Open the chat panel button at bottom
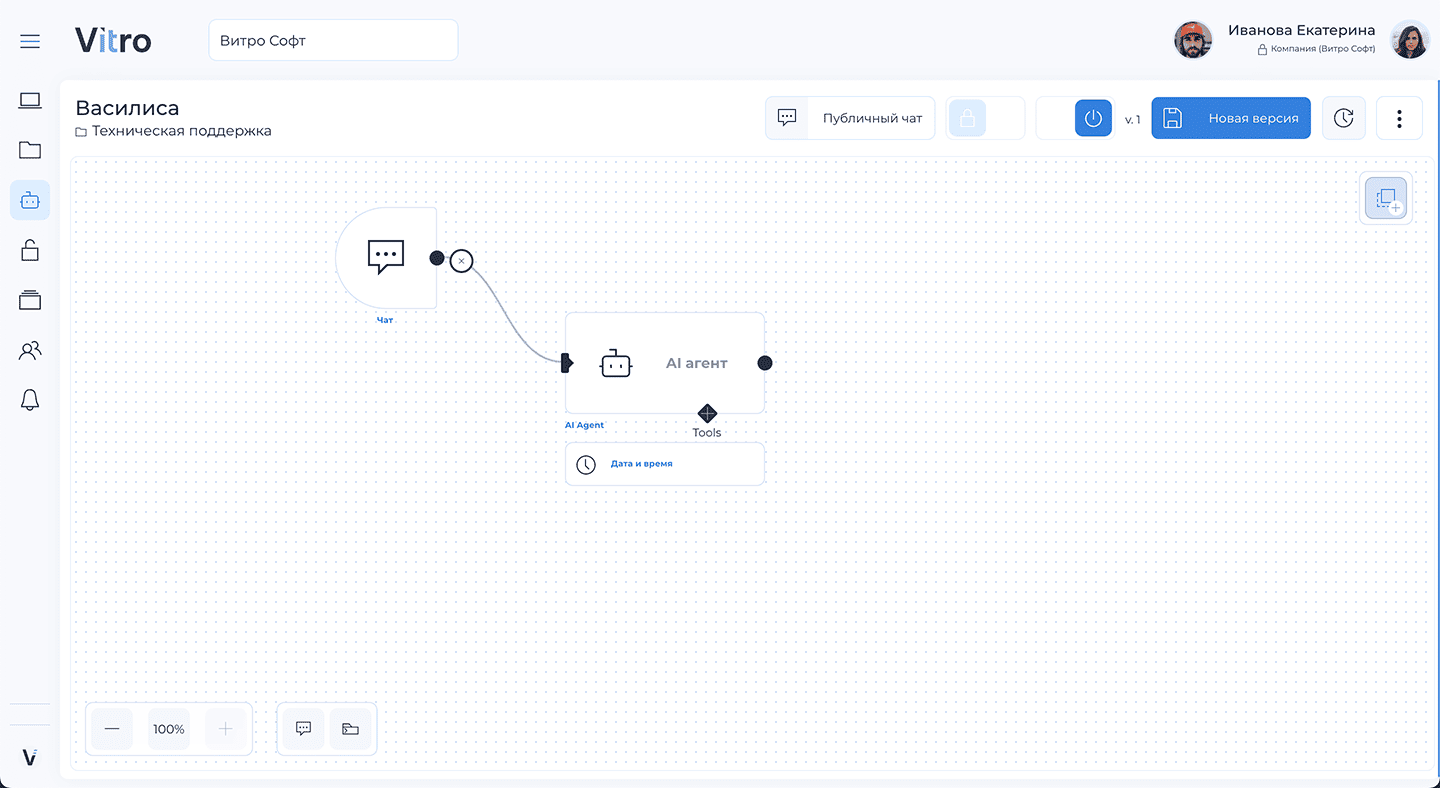The width and height of the screenshot is (1440, 788). click(x=304, y=729)
